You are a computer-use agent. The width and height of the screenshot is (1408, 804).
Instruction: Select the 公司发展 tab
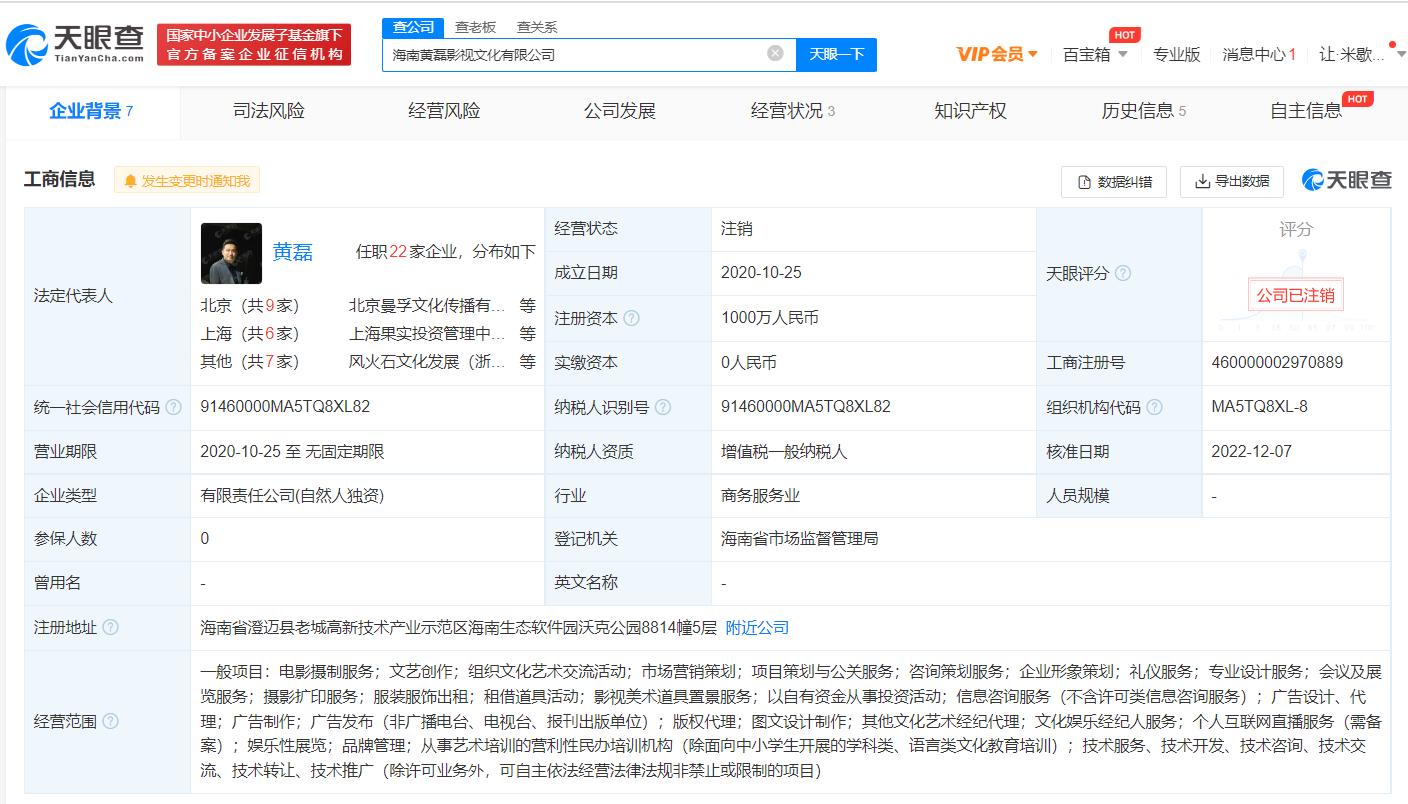click(620, 111)
